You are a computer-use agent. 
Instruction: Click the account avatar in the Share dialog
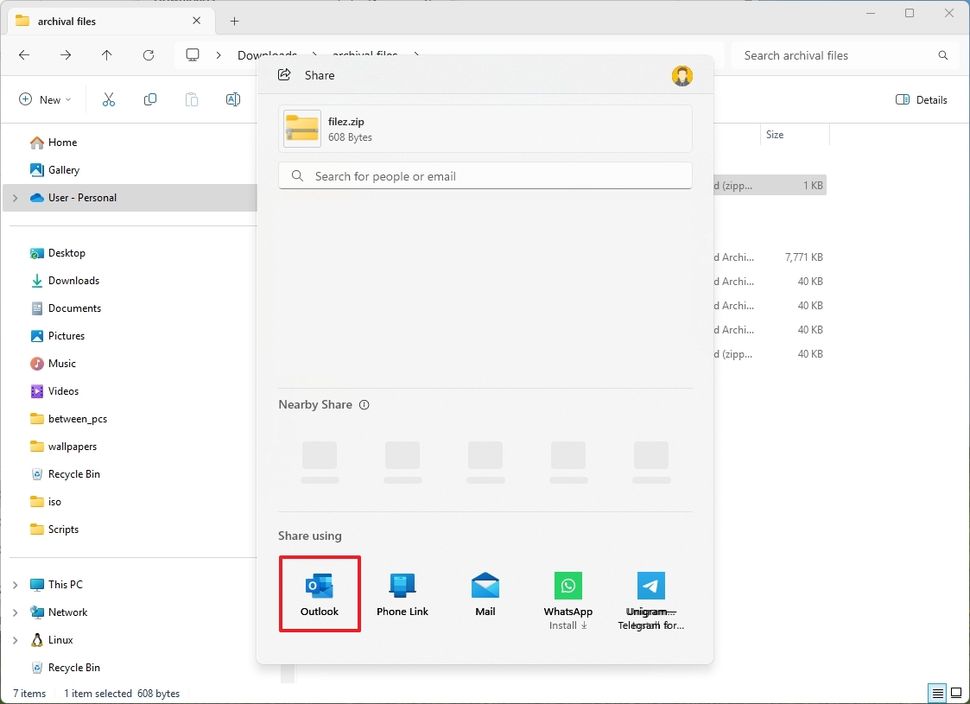pyautogui.click(x=682, y=75)
